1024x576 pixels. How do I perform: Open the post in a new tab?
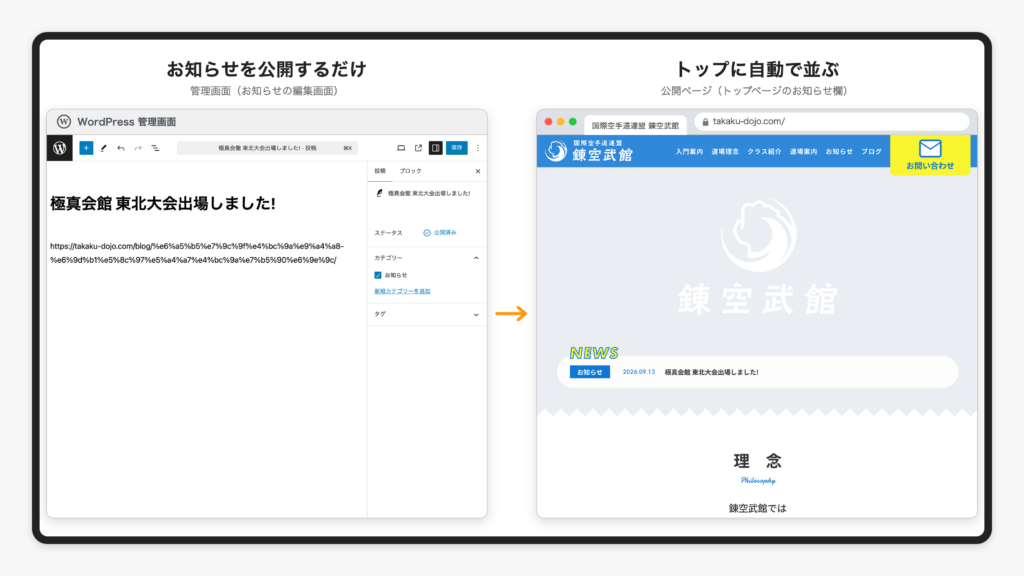click(418, 148)
